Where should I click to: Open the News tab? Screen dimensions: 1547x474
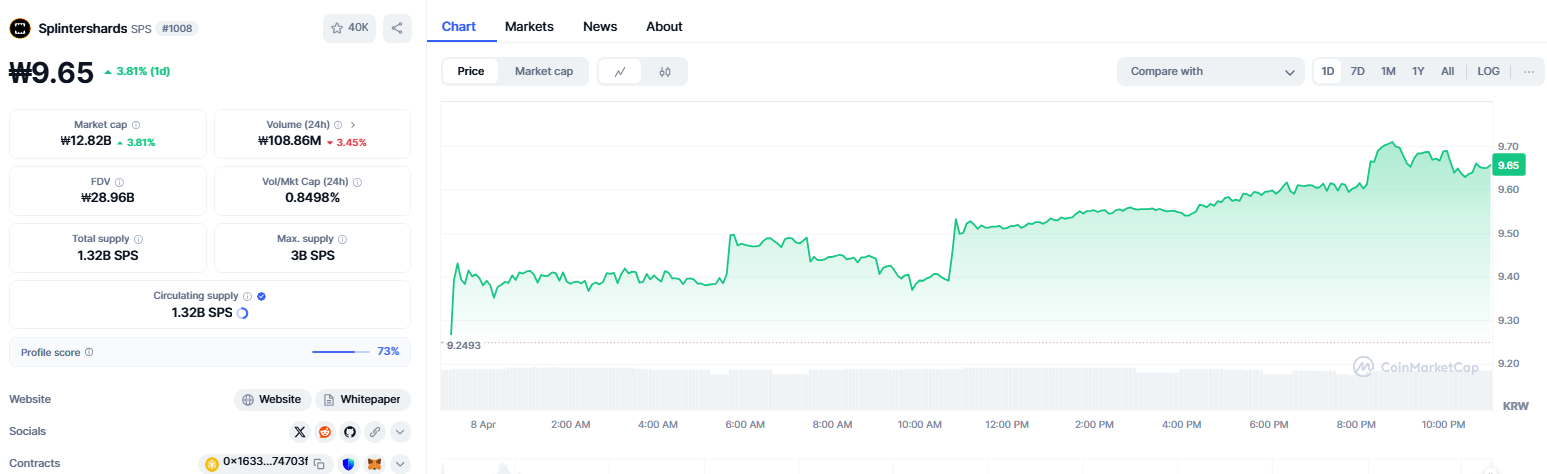600,27
